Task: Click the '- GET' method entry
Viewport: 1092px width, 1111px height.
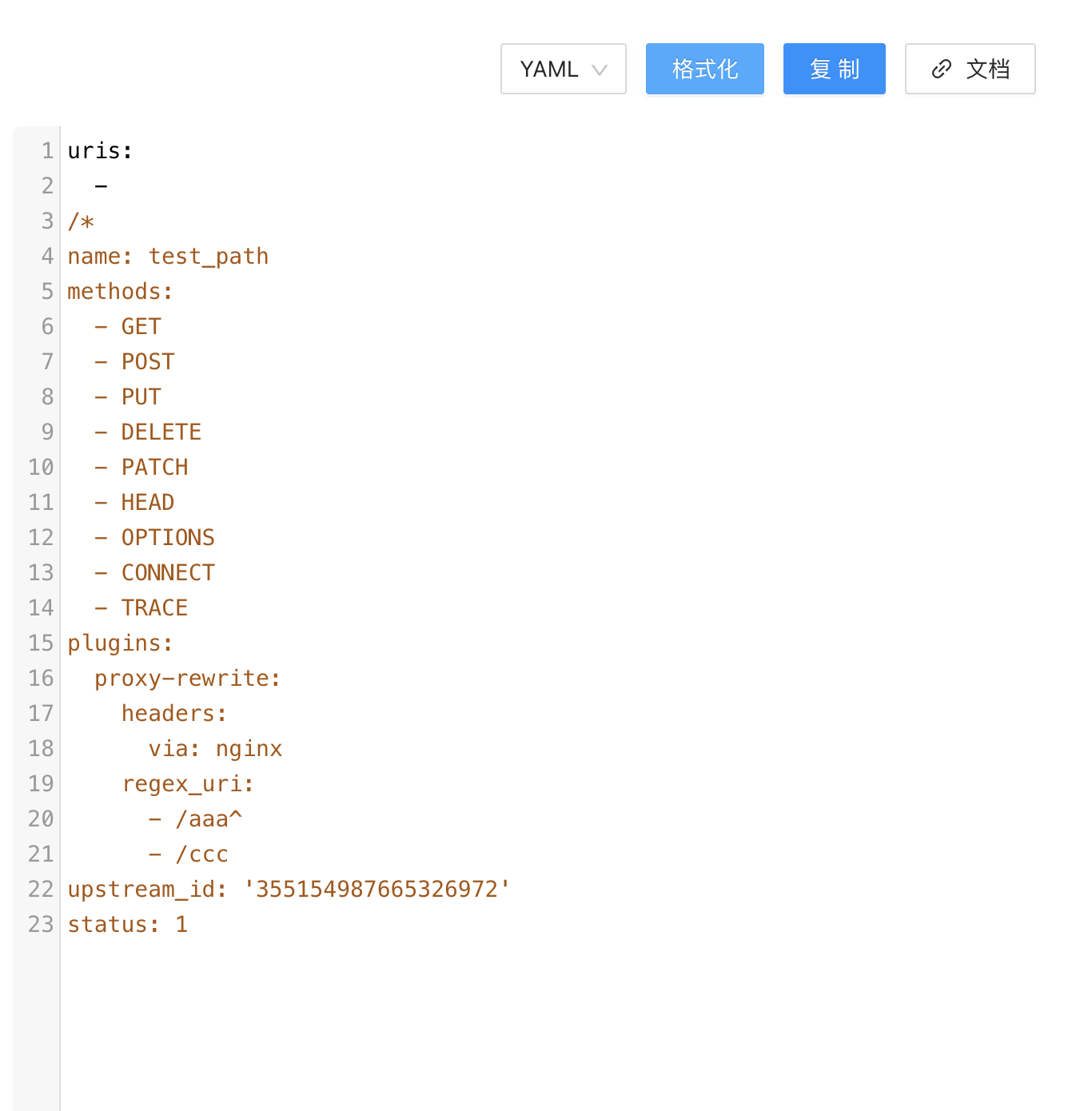Action: coord(128,326)
